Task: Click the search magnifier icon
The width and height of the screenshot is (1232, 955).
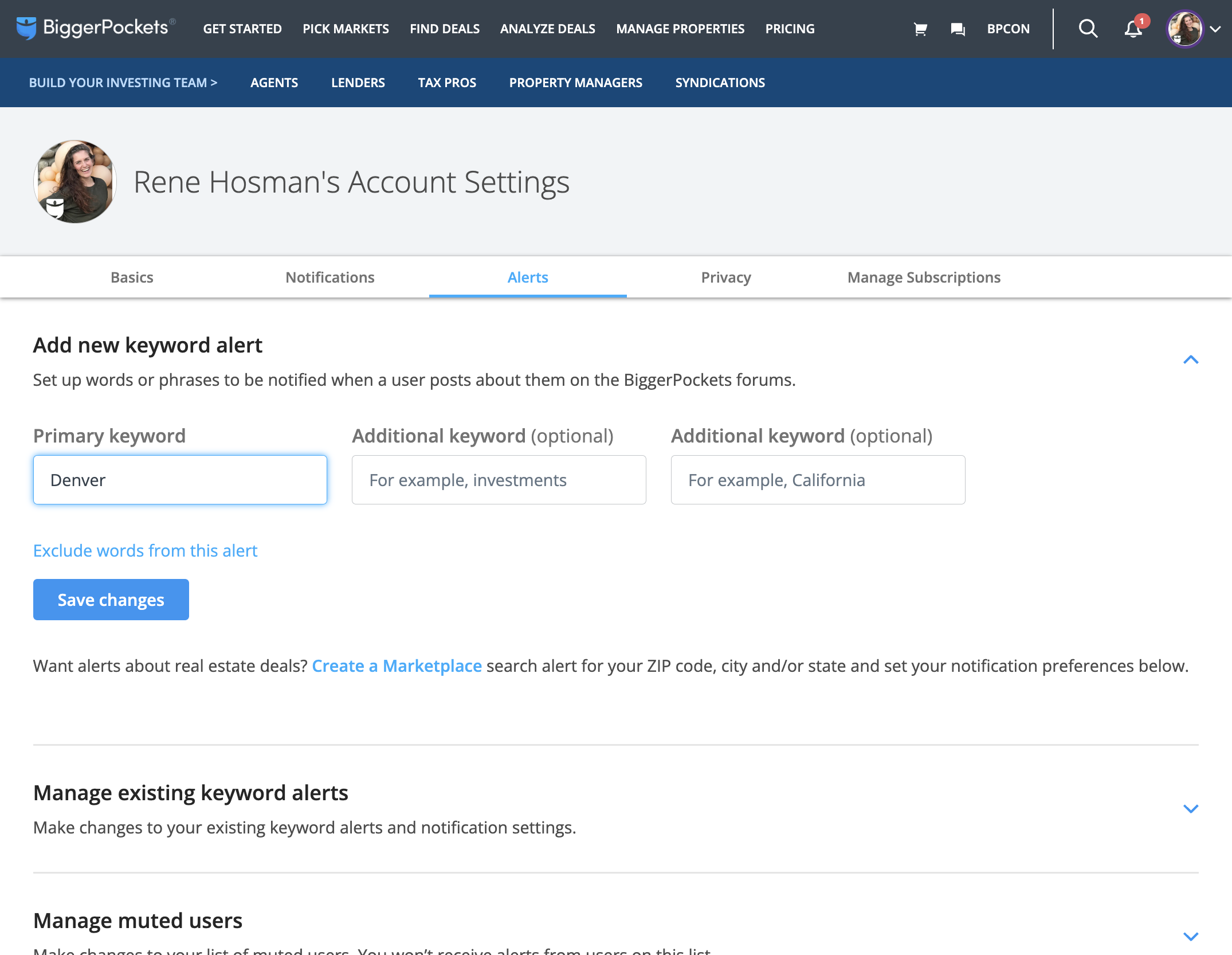Action: tap(1088, 29)
